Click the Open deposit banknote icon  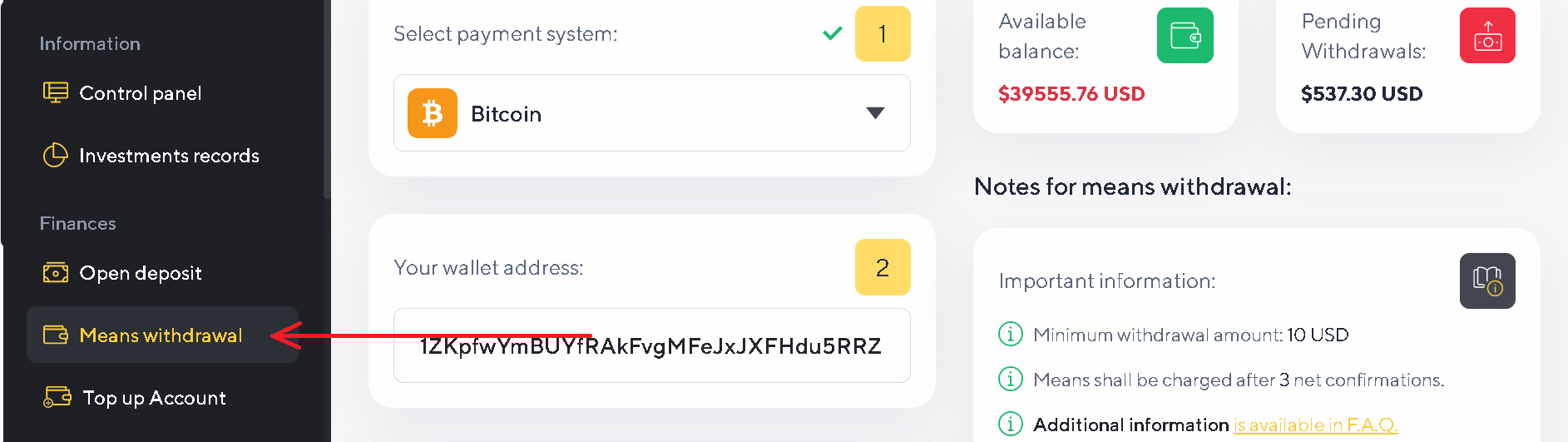click(x=56, y=273)
